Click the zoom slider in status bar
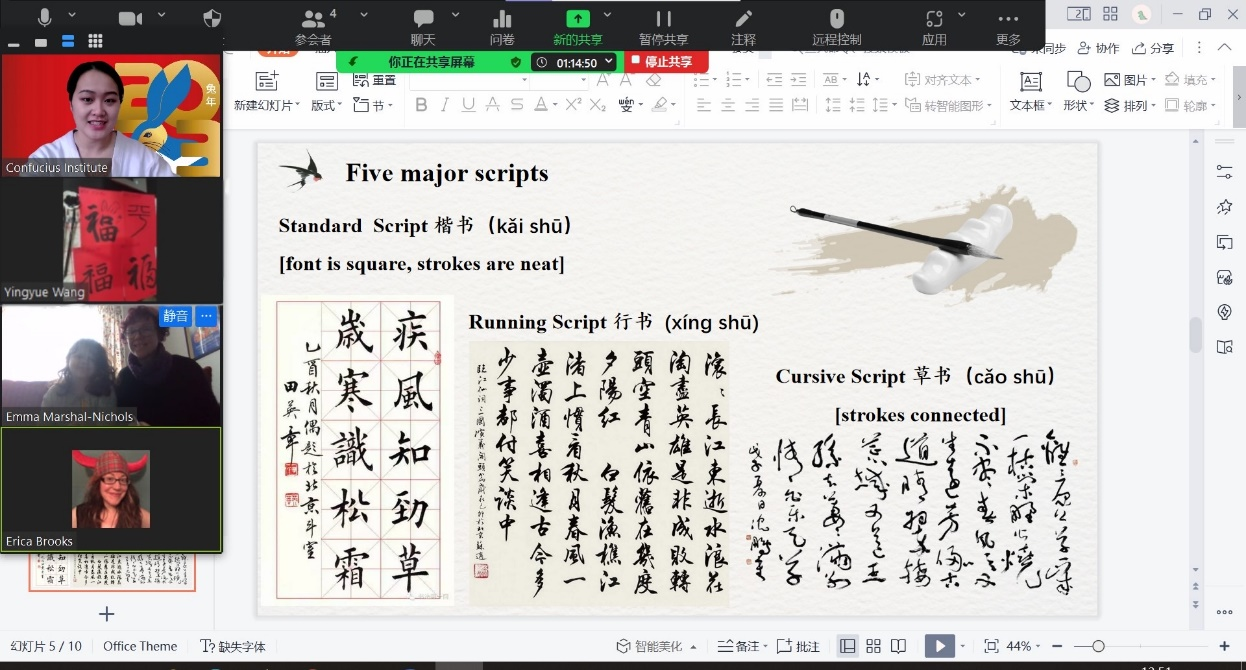 [1098, 646]
